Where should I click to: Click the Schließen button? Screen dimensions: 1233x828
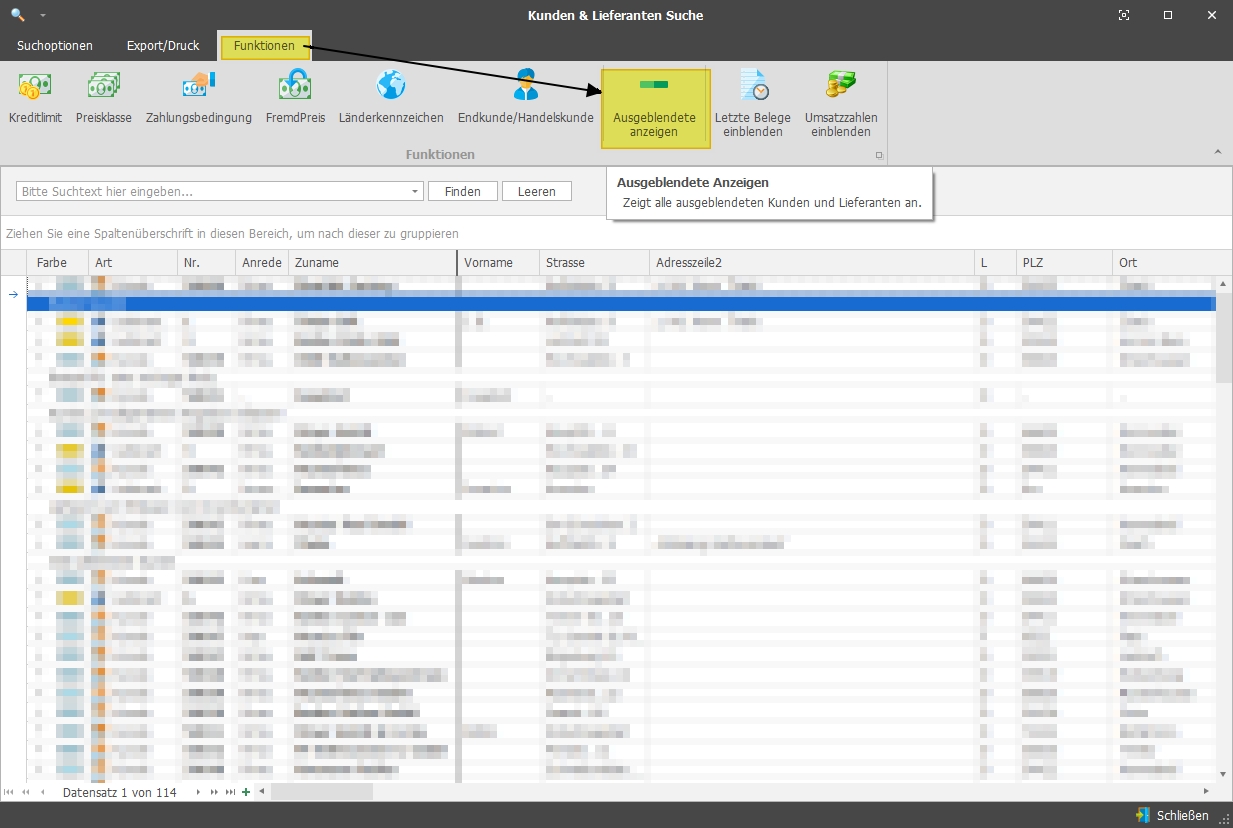[1173, 815]
